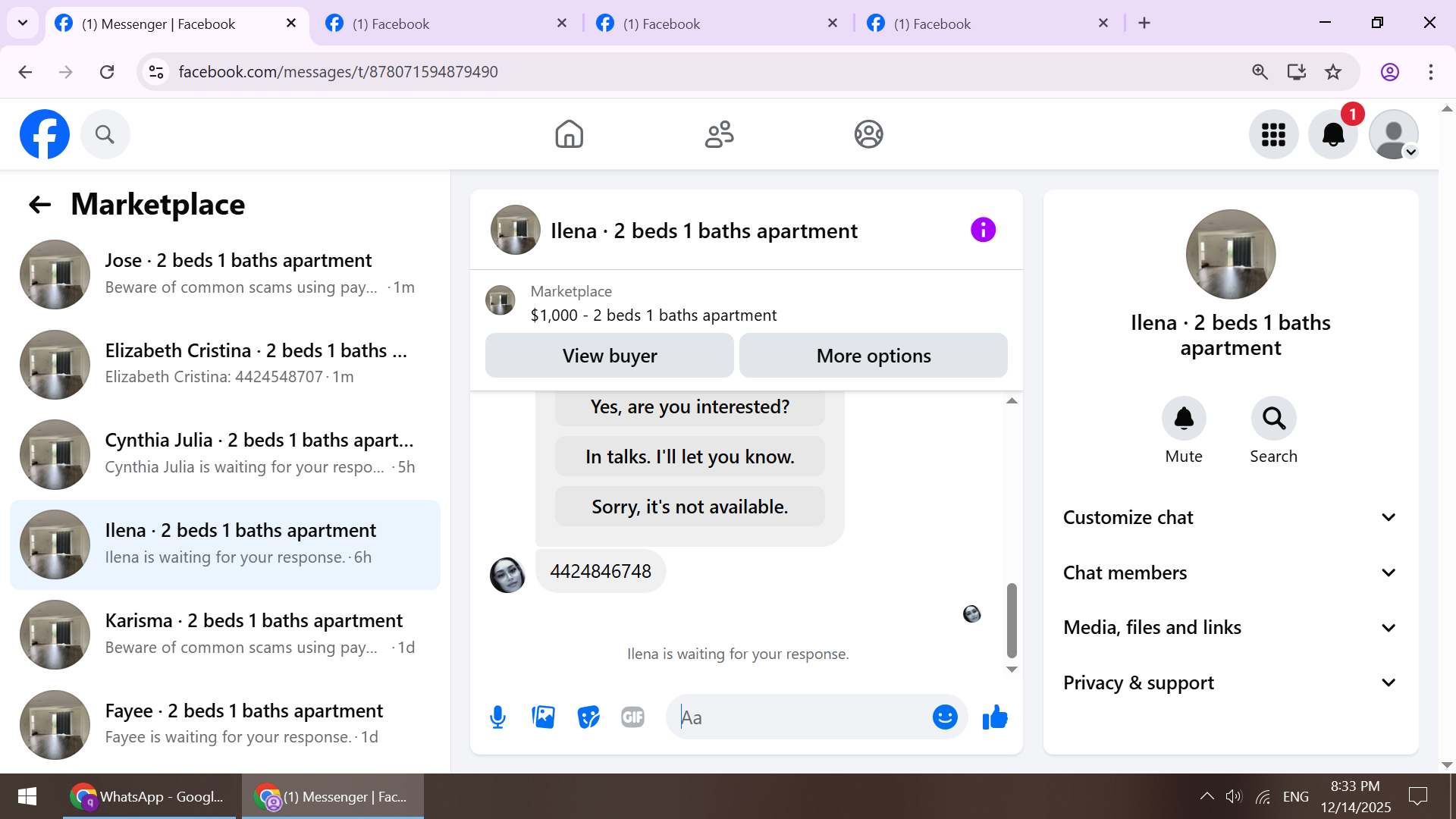Open the sticker picker icon

(x=588, y=717)
